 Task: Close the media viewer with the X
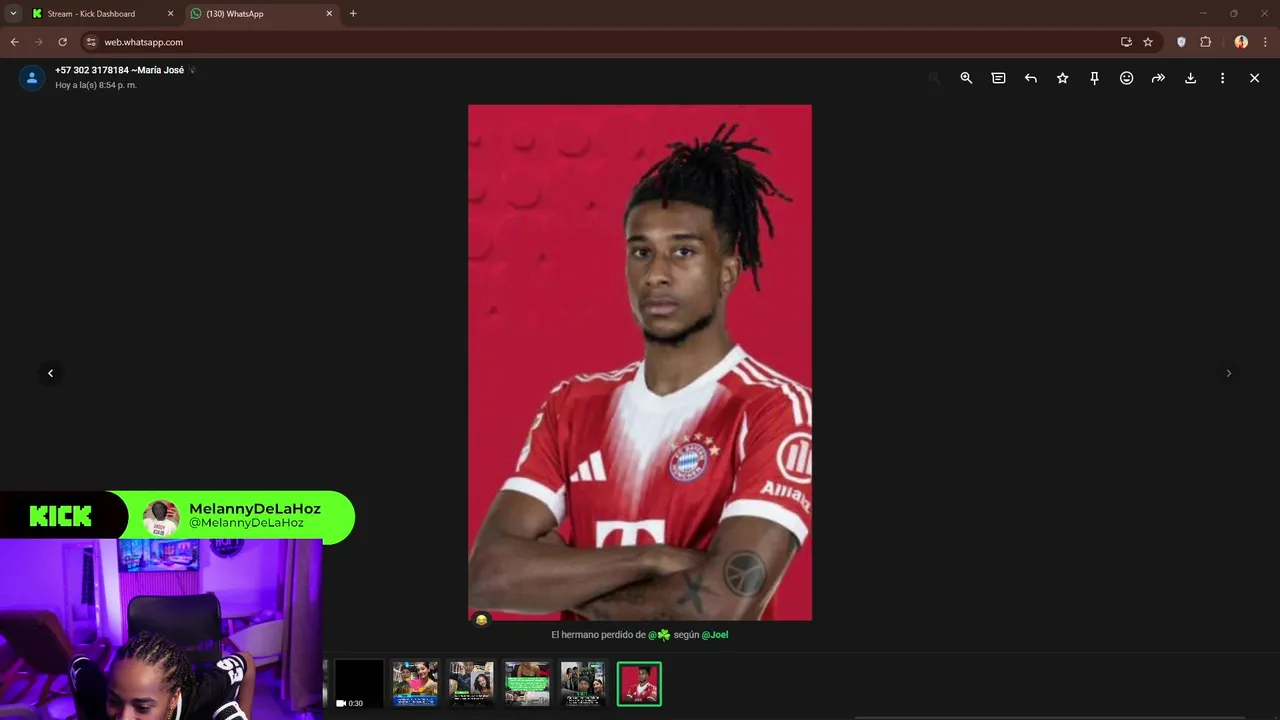(x=1254, y=78)
